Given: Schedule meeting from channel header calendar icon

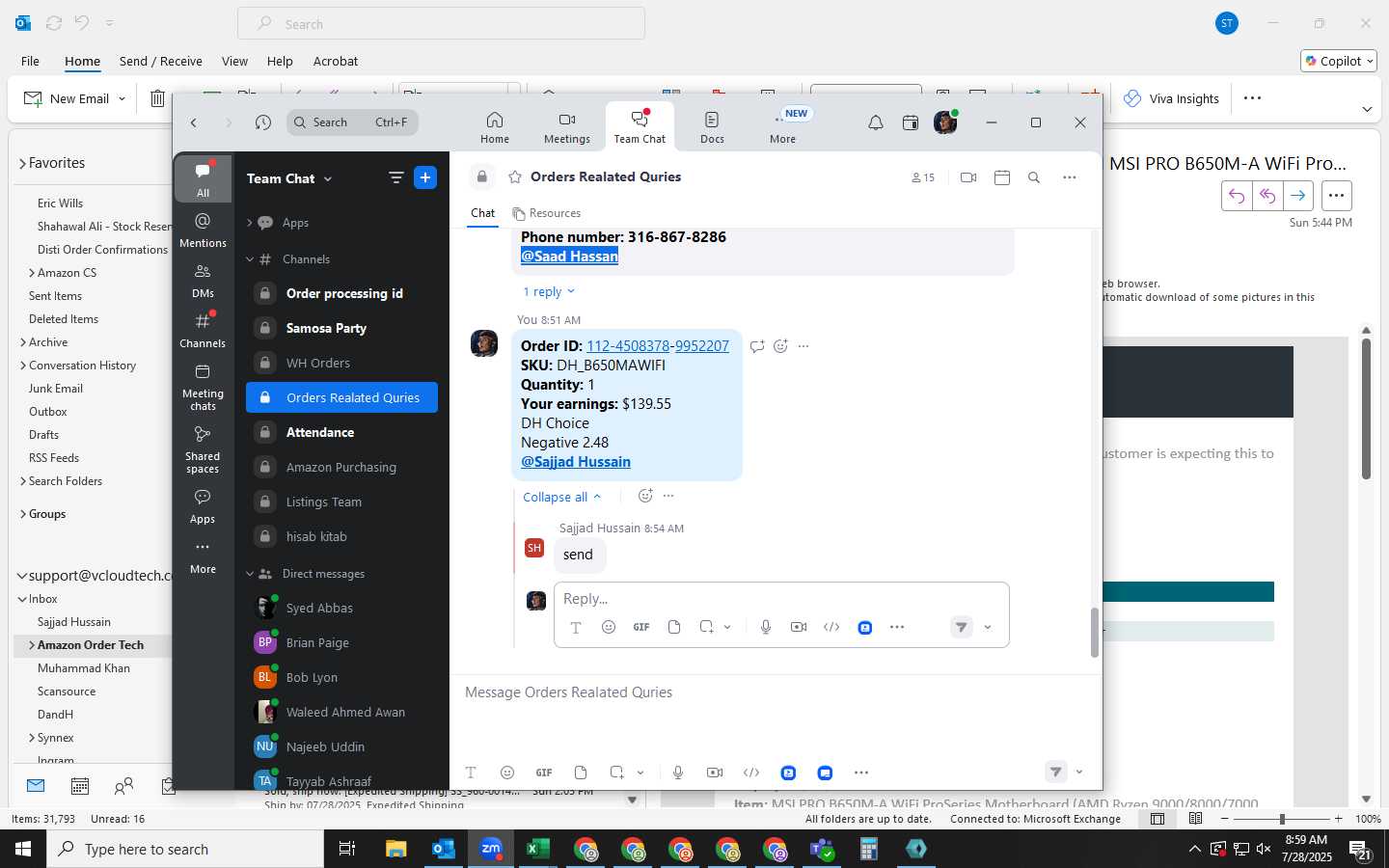Looking at the screenshot, I should tap(1002, 177).
